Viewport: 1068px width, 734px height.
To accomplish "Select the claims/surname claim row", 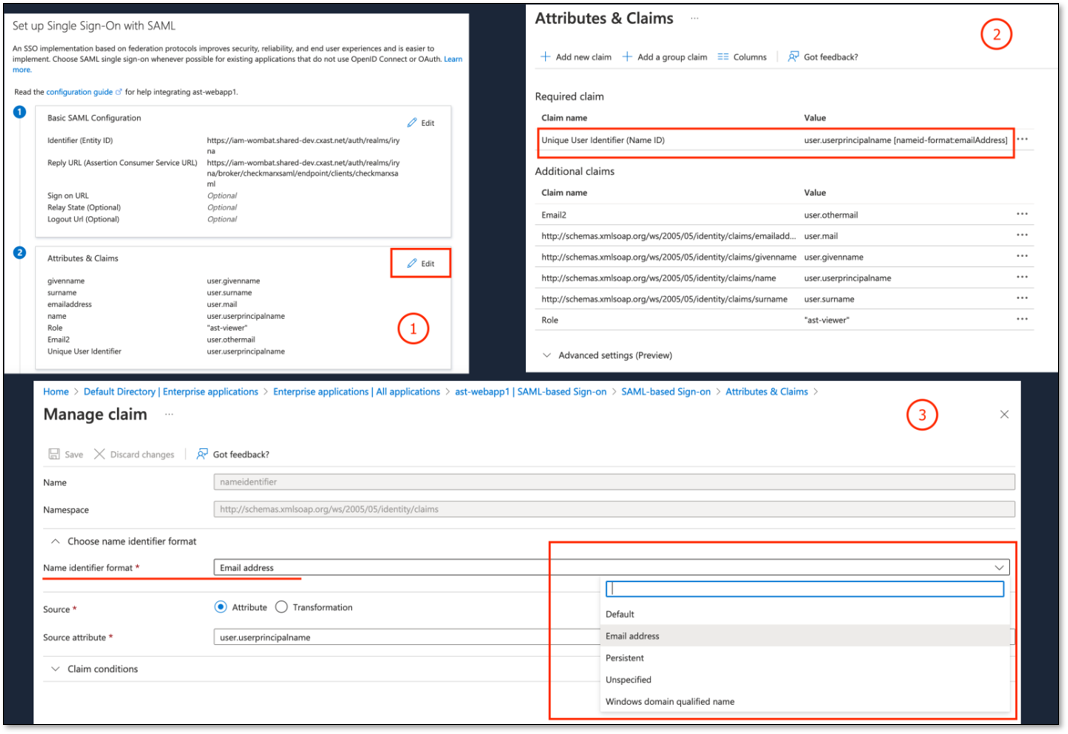I will coord(784,299).
